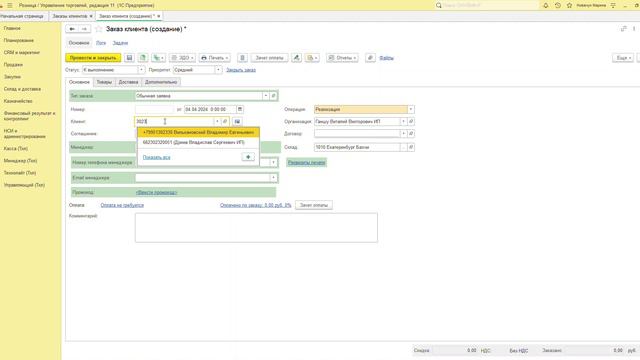Open the 'create based on' green icon dropdown
The width and height of the screenshot is (640, 360).
(x=158, y=58)
